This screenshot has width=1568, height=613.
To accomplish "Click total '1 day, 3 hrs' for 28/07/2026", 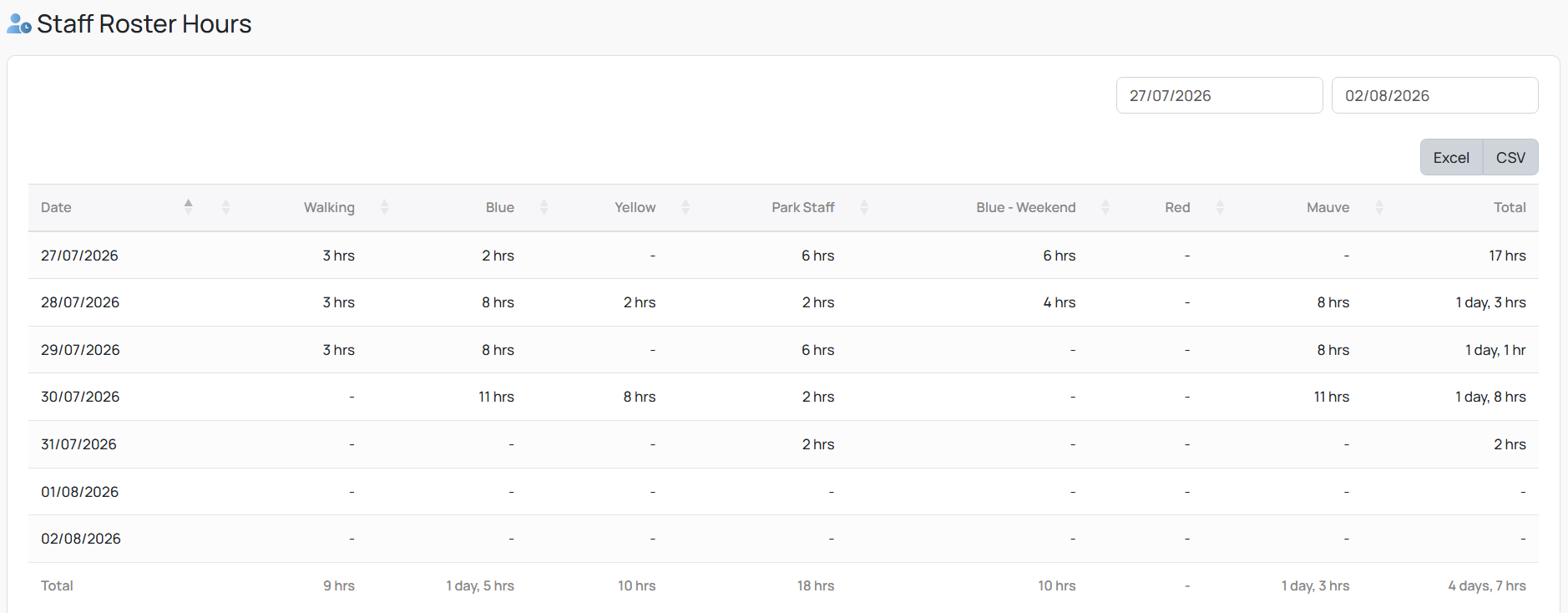I will tap(1490, 302).
